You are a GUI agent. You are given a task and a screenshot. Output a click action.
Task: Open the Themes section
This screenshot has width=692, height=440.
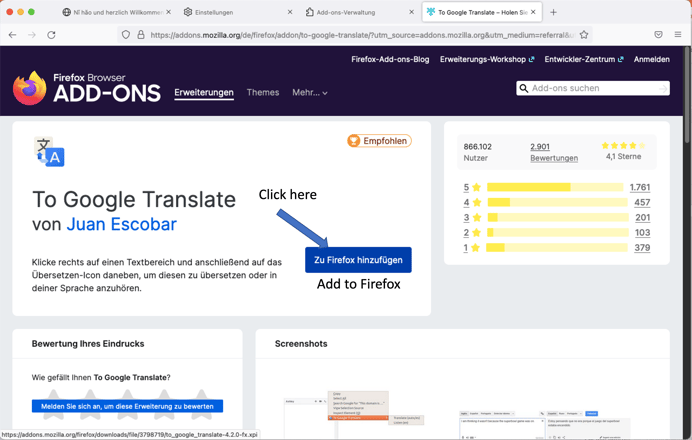tap(263, 93)
